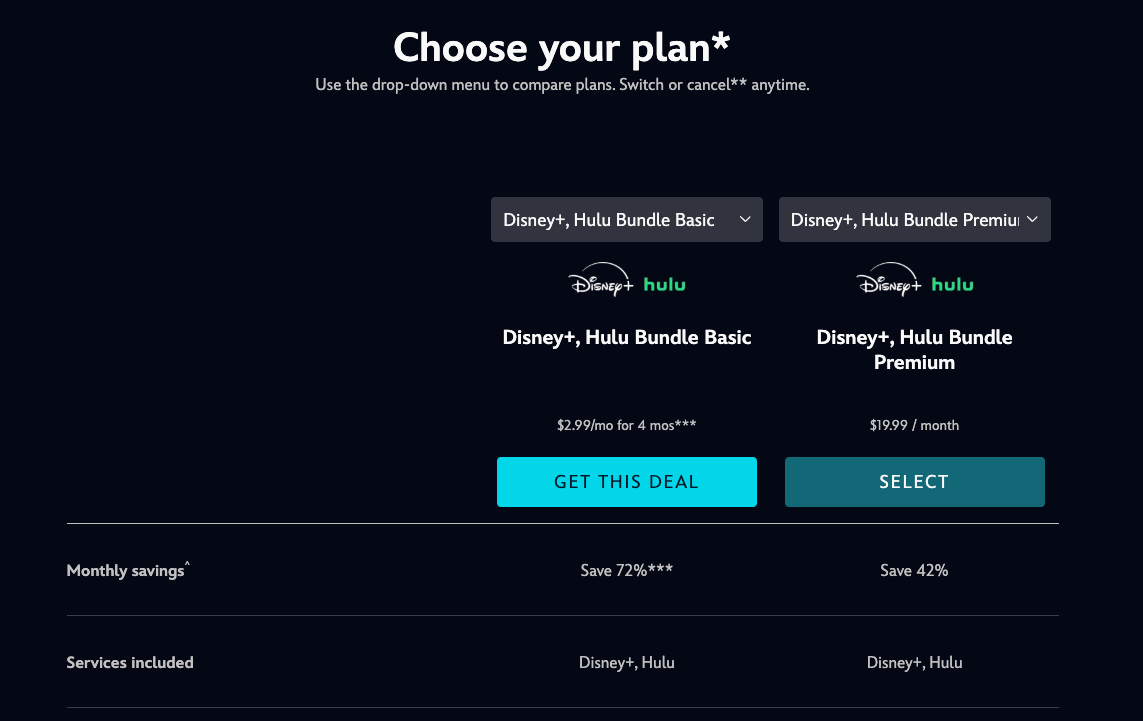Image resolution: width=1143 pixels, height=721 pixels.
Task: Click the Disney+, Hulu Bundle Premium plan title
Action: point(914,349)
